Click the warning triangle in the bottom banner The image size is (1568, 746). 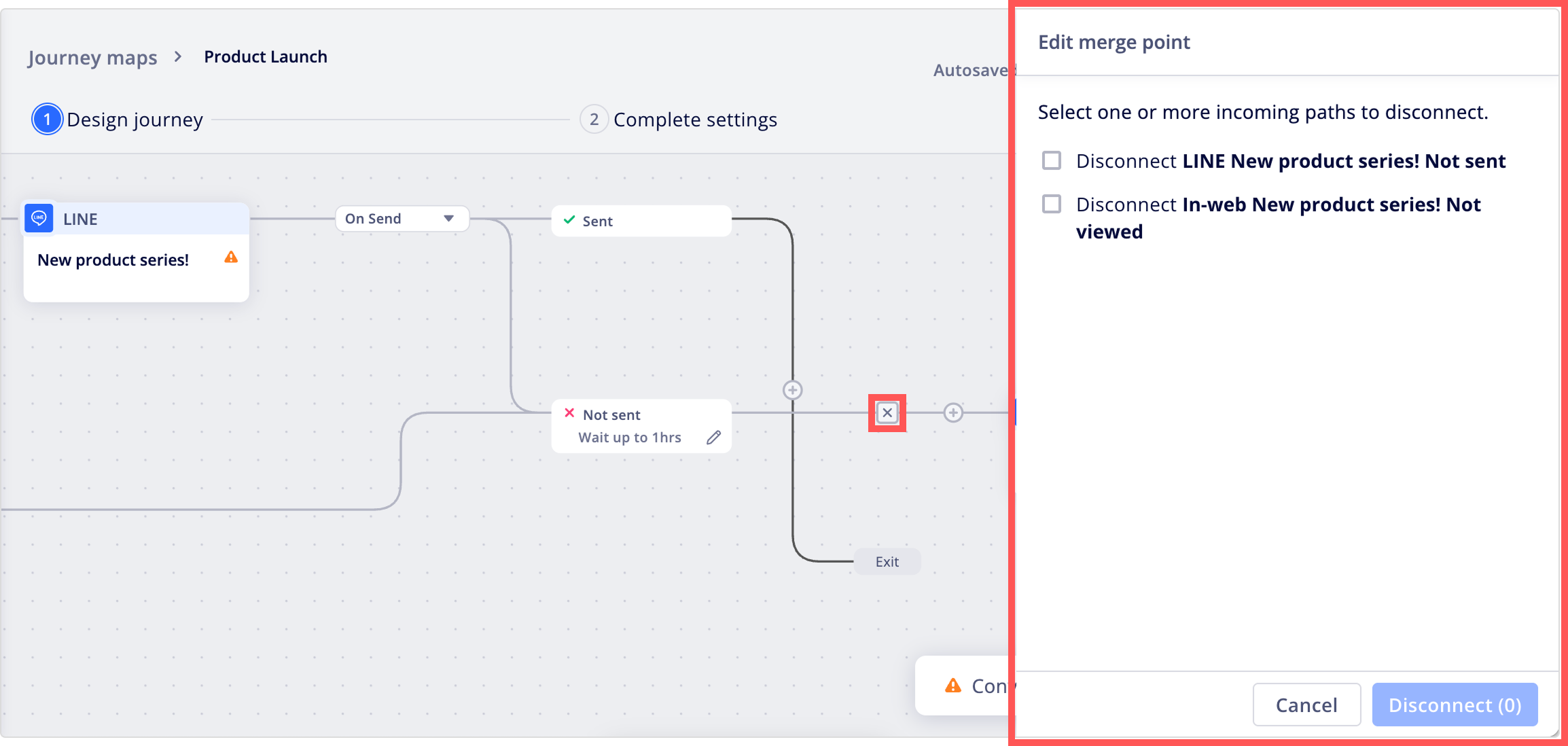953,686
